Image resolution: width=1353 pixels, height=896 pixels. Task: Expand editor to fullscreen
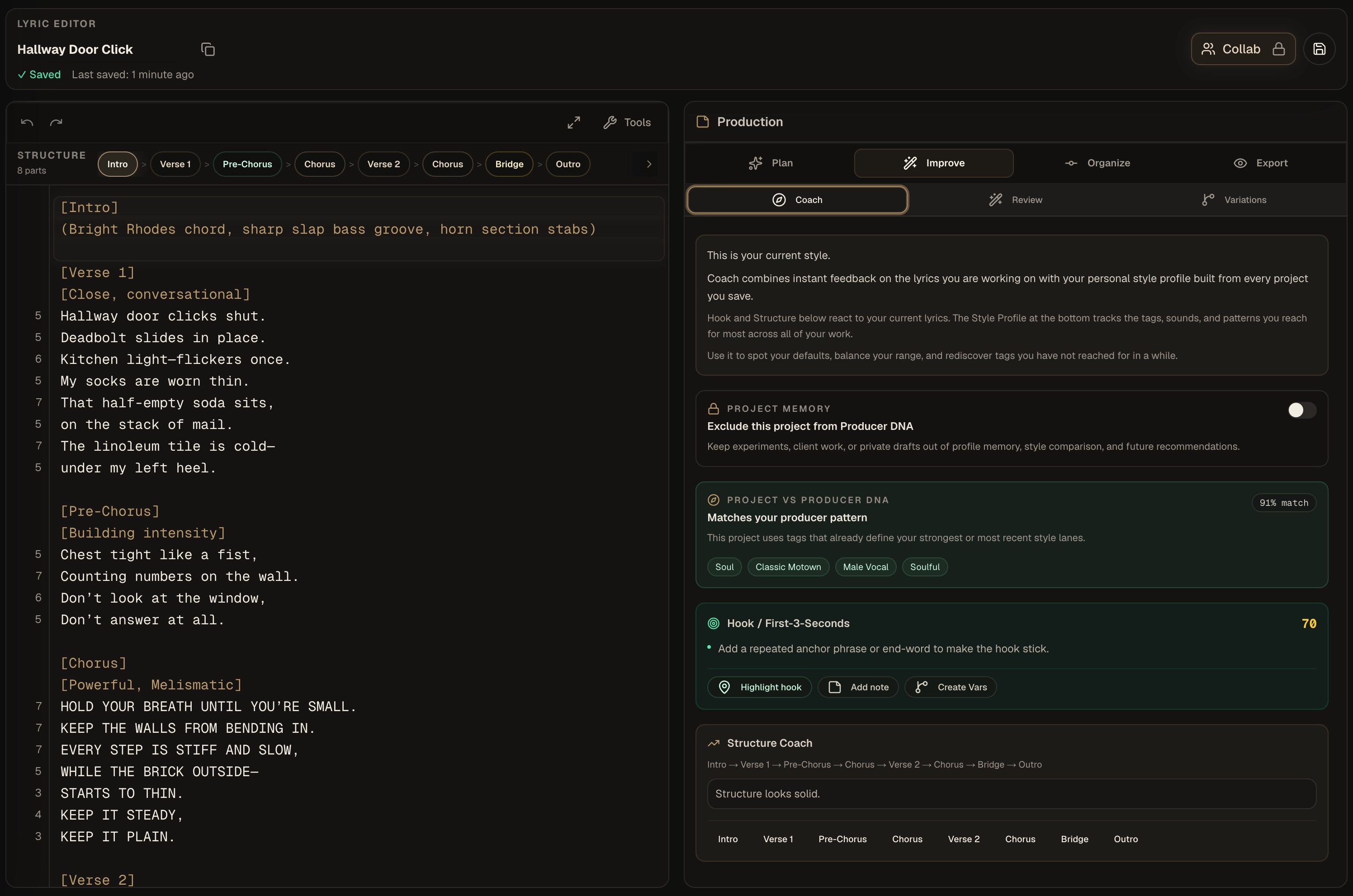pos(574,123)
